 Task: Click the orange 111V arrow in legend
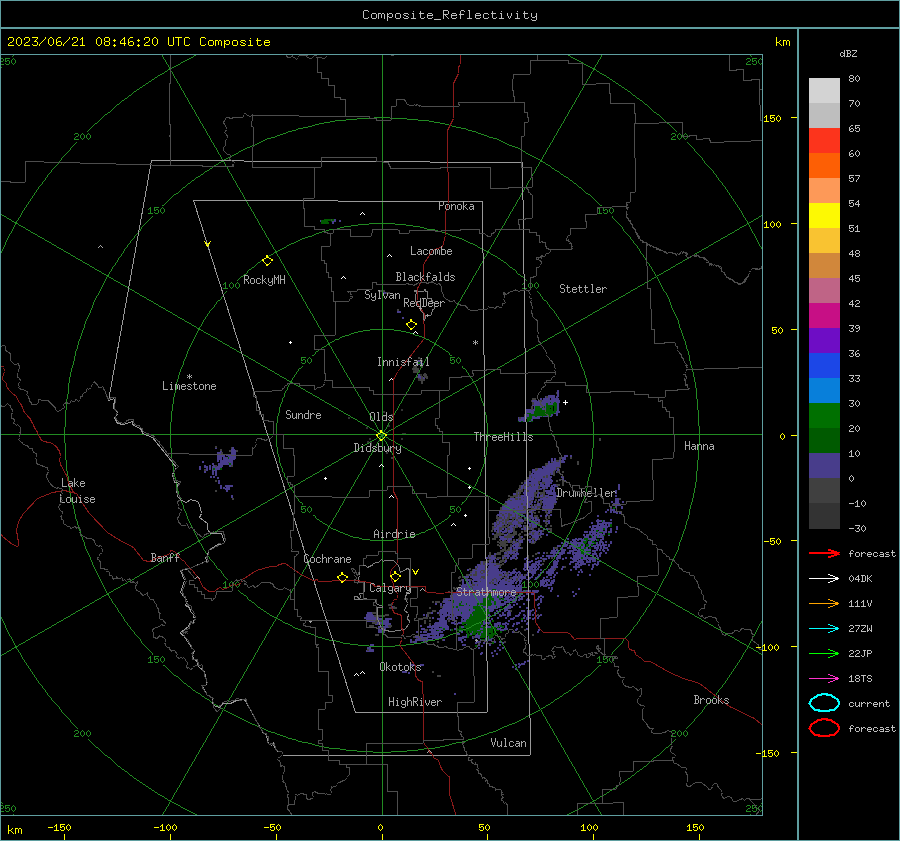click(824, 603)
